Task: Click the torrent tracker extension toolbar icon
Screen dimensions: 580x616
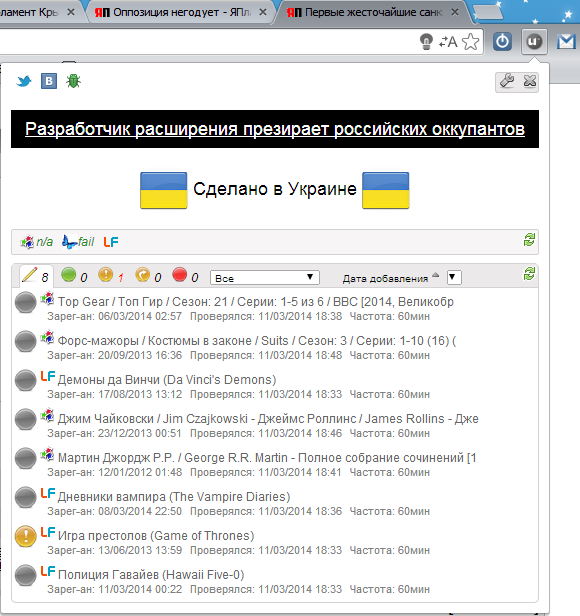Action: [x=534, y=41]
